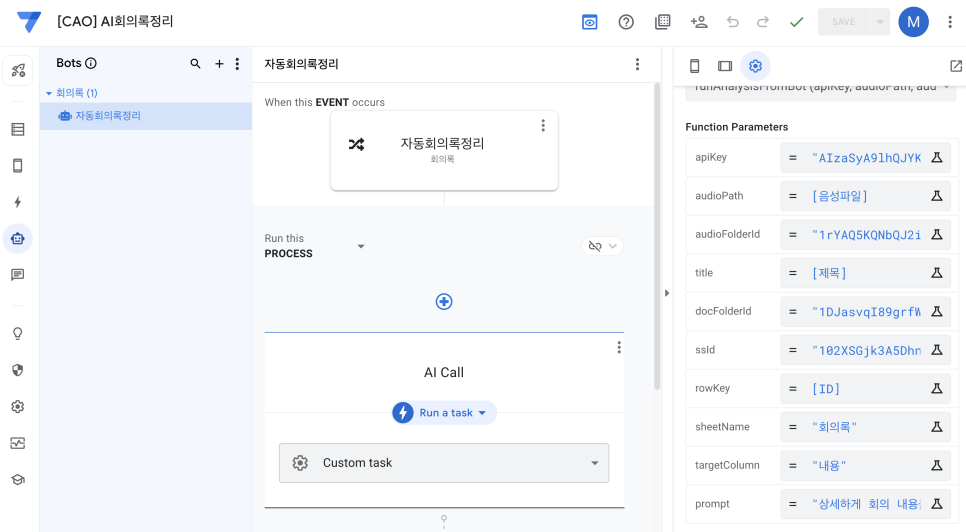Open the Security shield icon in sidebar
The height and width of the screenshot is (532, 966).
[x=18, y=370]
